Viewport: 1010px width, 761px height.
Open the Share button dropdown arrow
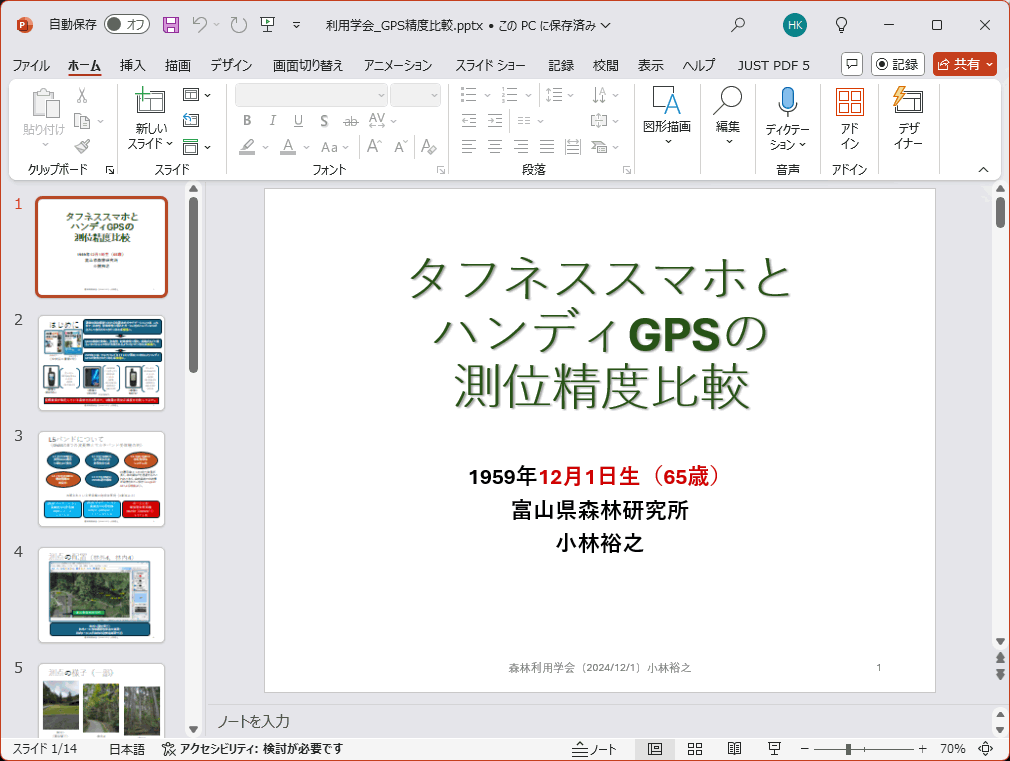(x=989, y=64)
